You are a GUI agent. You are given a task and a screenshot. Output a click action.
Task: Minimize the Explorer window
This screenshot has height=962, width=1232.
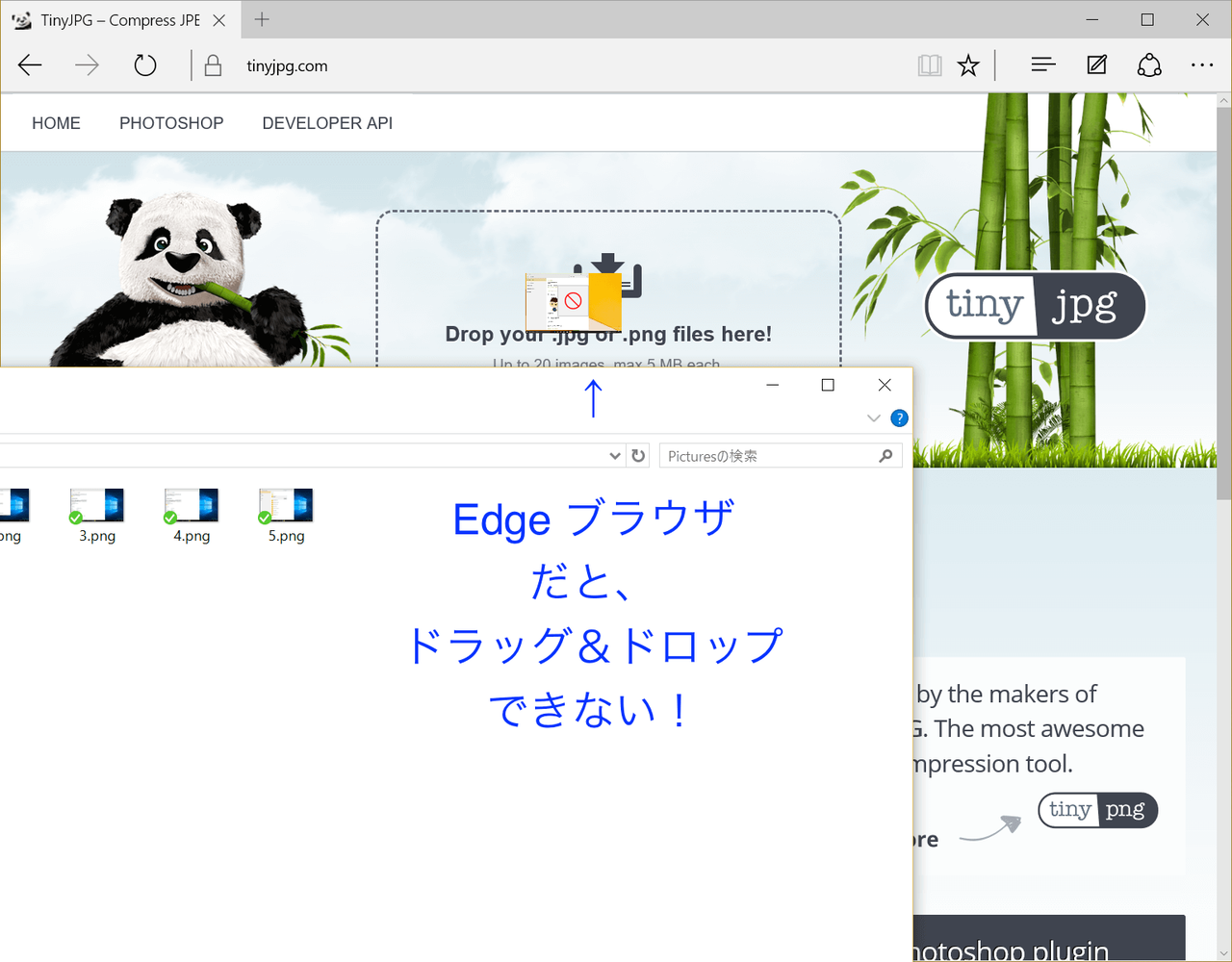point(772,385)
